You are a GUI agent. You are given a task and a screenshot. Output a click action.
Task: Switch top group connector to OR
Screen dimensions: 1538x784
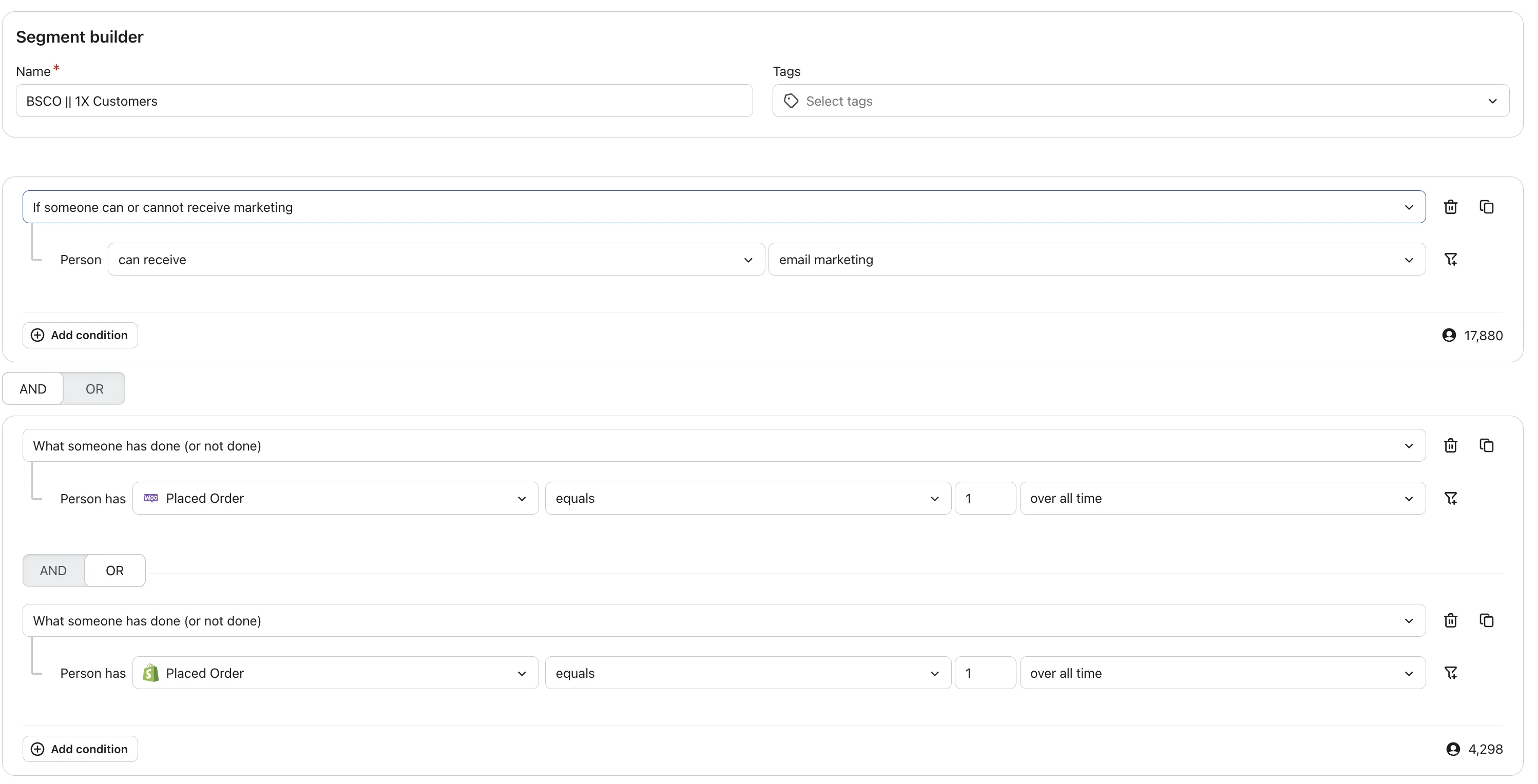[94, 389]
